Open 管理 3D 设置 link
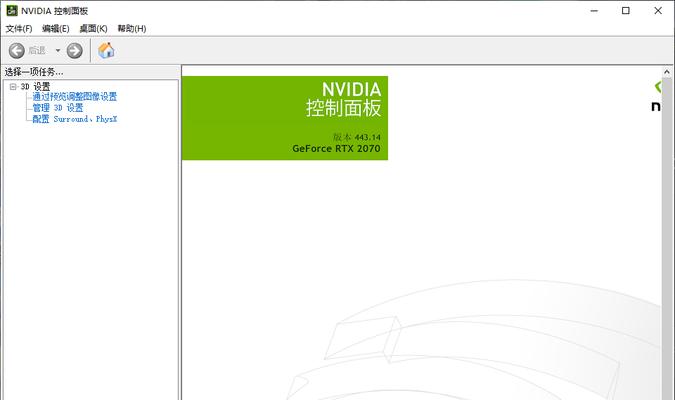This screenshot has width=675, height=400. [58, 108]
